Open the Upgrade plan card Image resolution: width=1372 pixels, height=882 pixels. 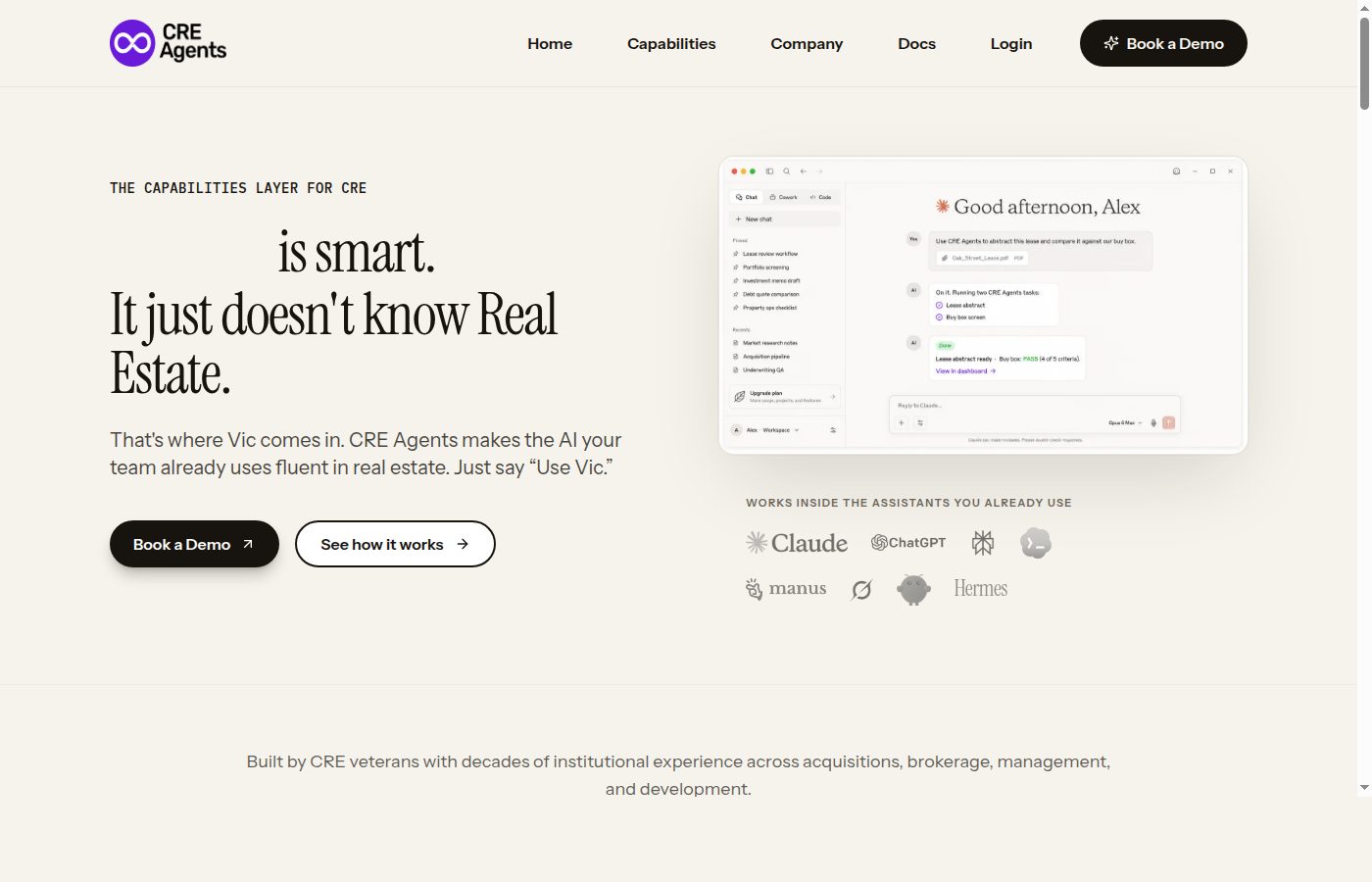pyautogui.click(x=784, y=396)
